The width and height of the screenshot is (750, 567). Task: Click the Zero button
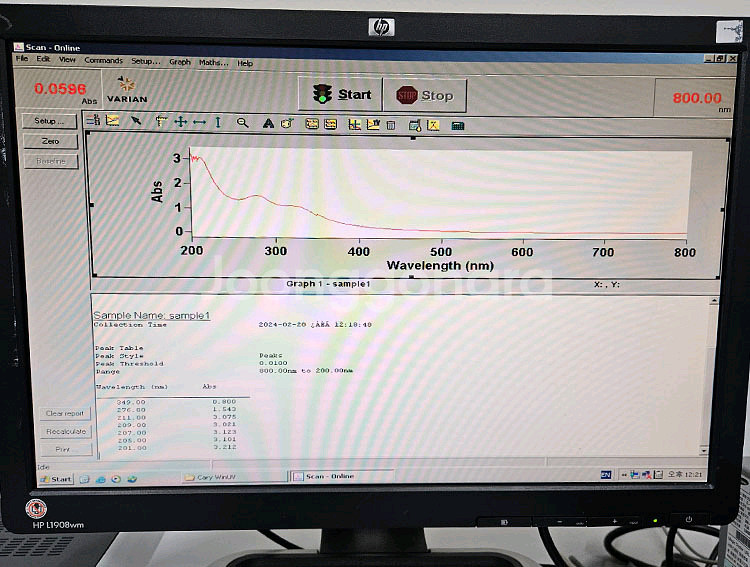(x=50, y=141)
